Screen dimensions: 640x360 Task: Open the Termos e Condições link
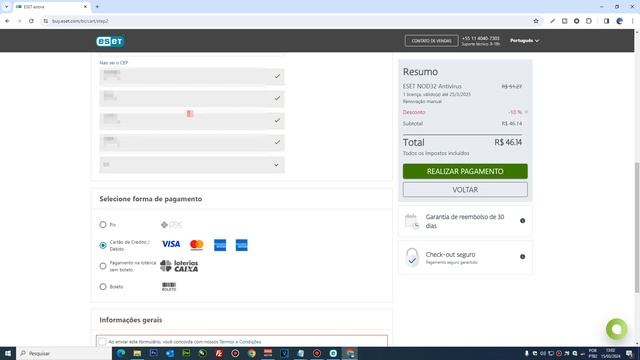[240, 342]
